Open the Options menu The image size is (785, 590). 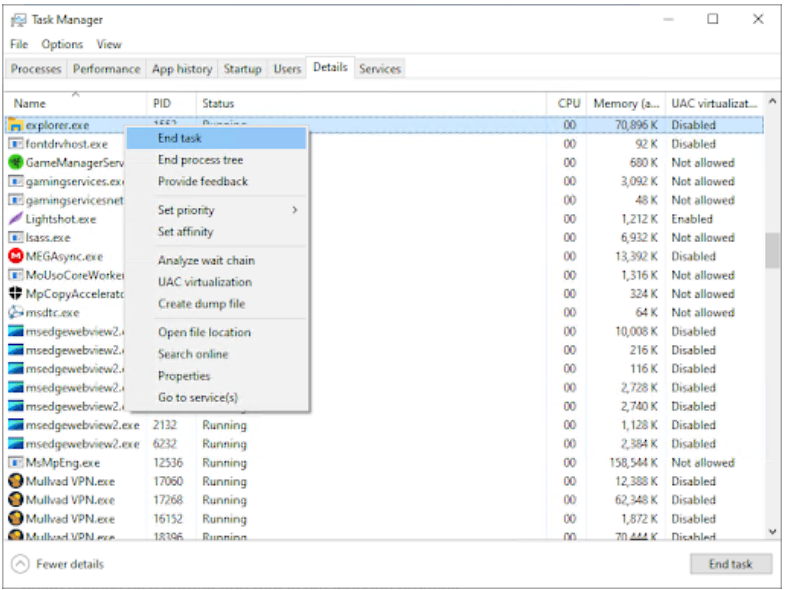click(x=62, y=45)
